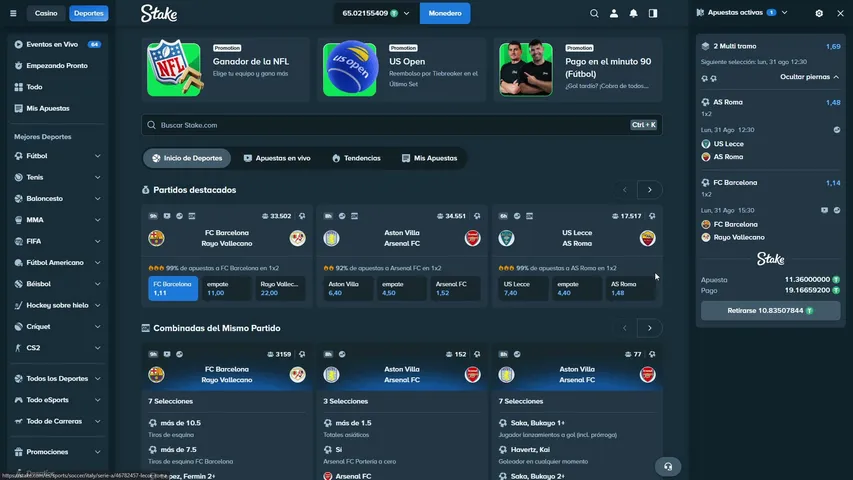This screenshot has height=480, width=853.
Task: Open Apuestas activas dropdown
Action: click(742, 13)
